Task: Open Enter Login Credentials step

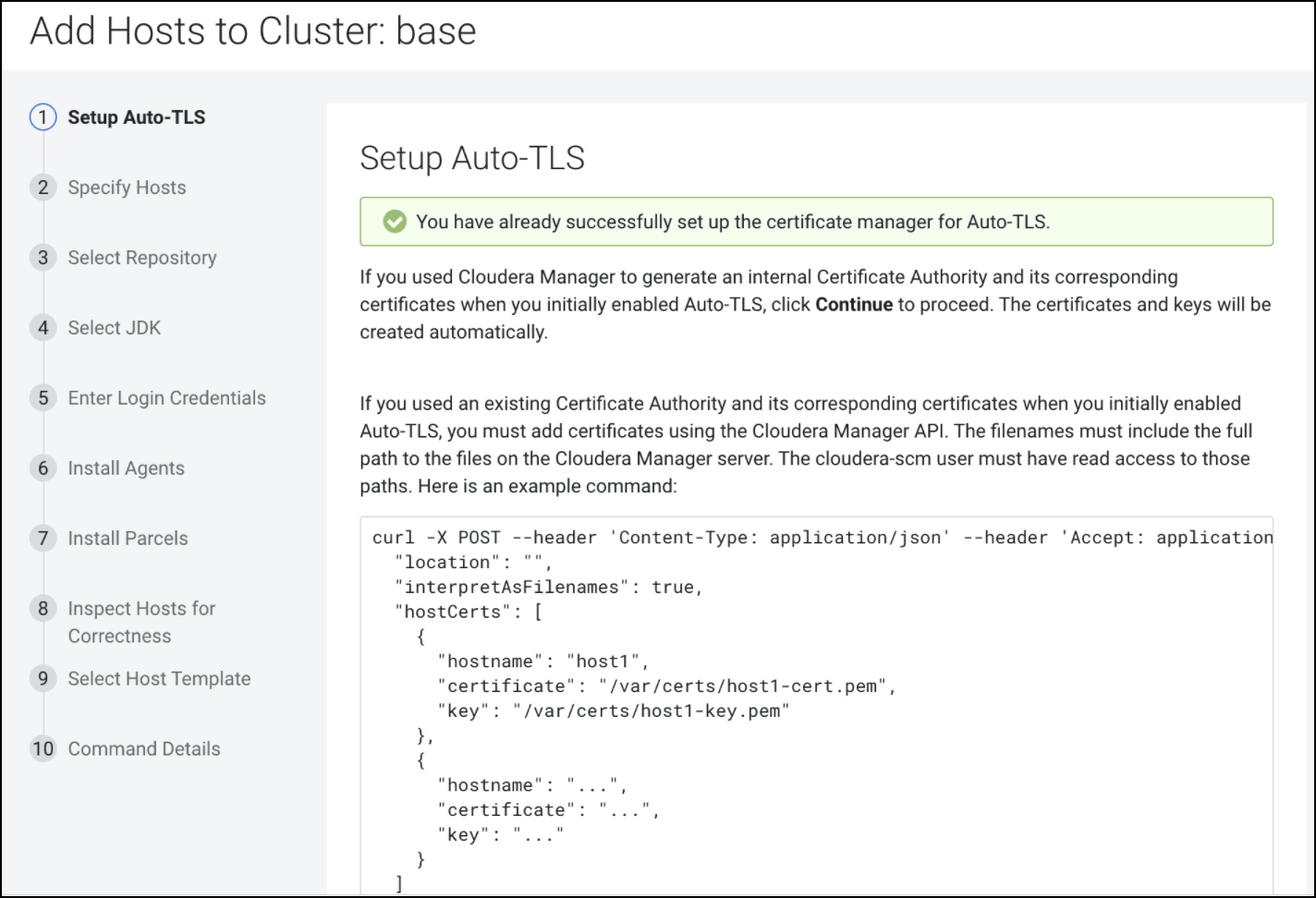Action: click(166, 398)
